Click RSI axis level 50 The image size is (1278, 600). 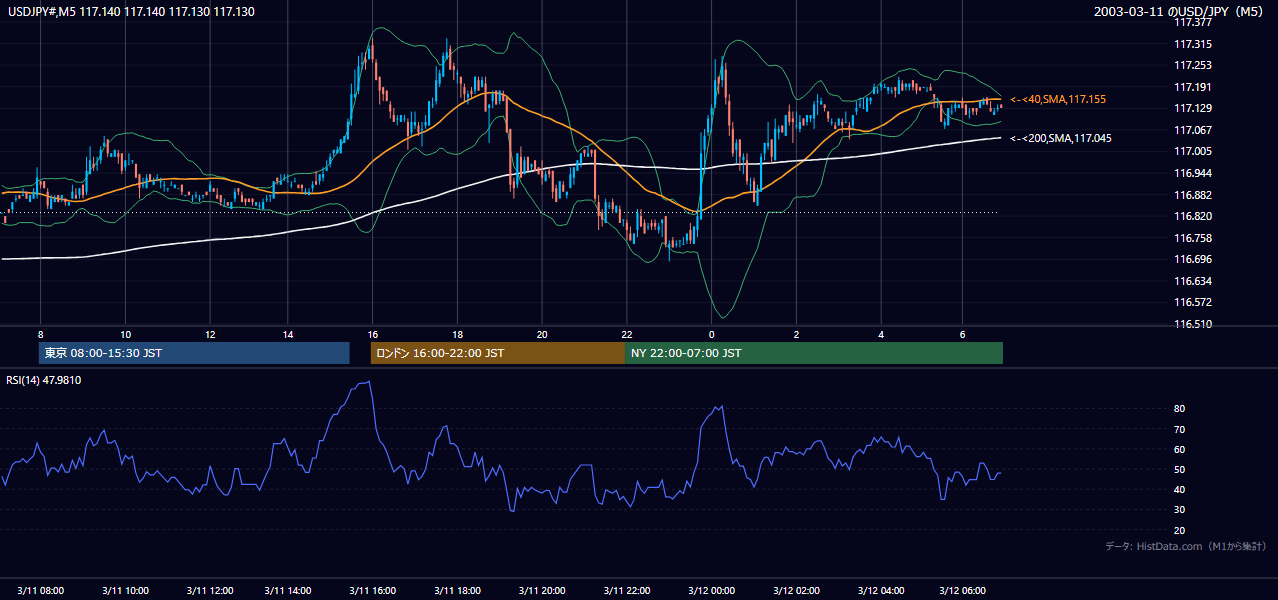coord(1180,469)
